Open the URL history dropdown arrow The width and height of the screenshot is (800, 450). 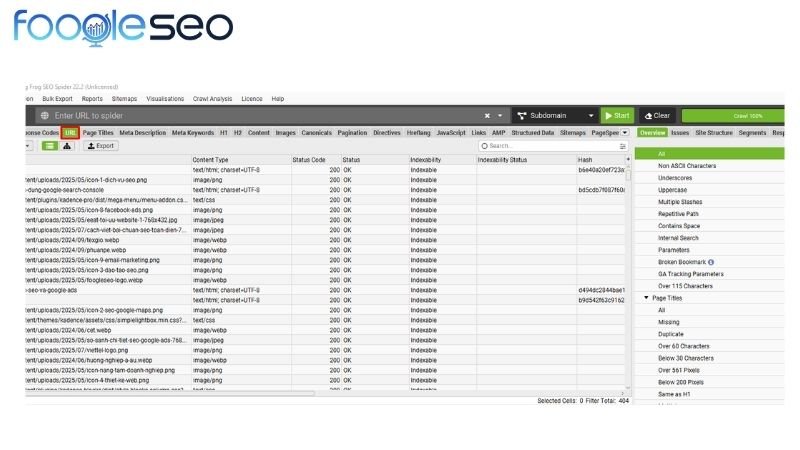click(x=500, y=116)
